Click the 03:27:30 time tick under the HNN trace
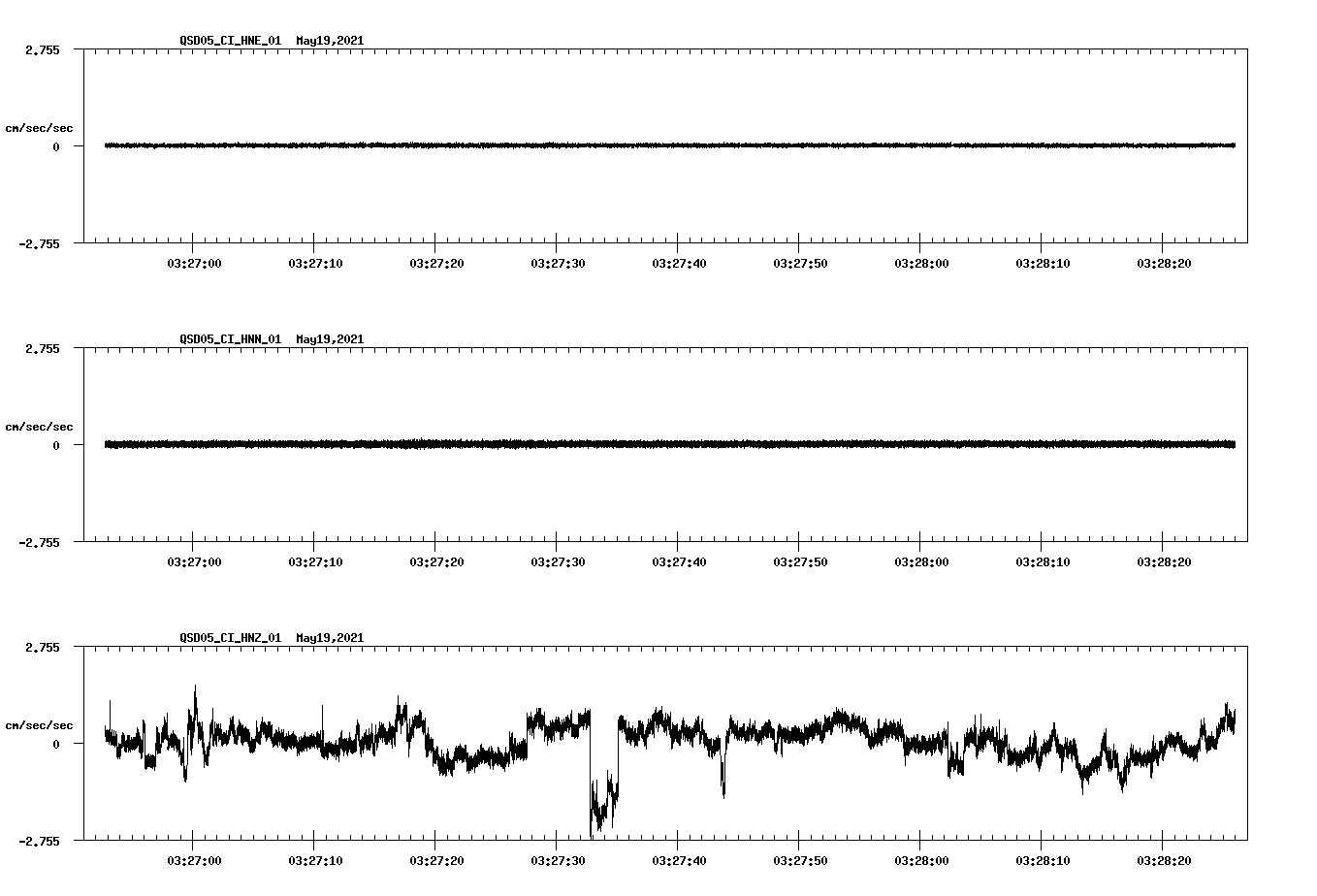The image size is (1317, 896). [558, 560]
